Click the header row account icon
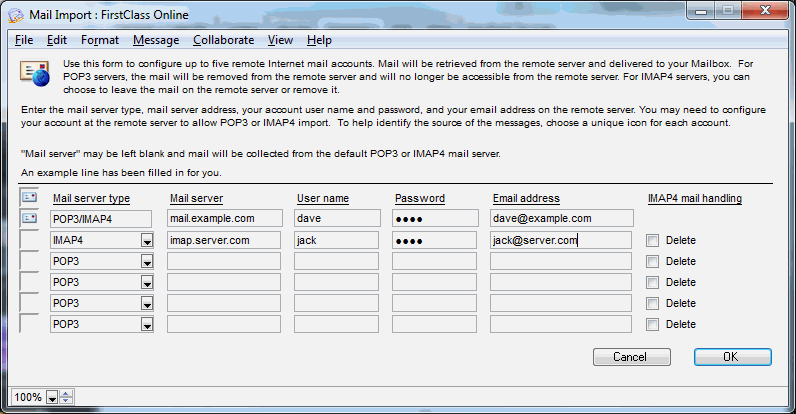Image resolution: width=796 pixels, height=414 pixels. pyautogui.click(x=29, y=198)
